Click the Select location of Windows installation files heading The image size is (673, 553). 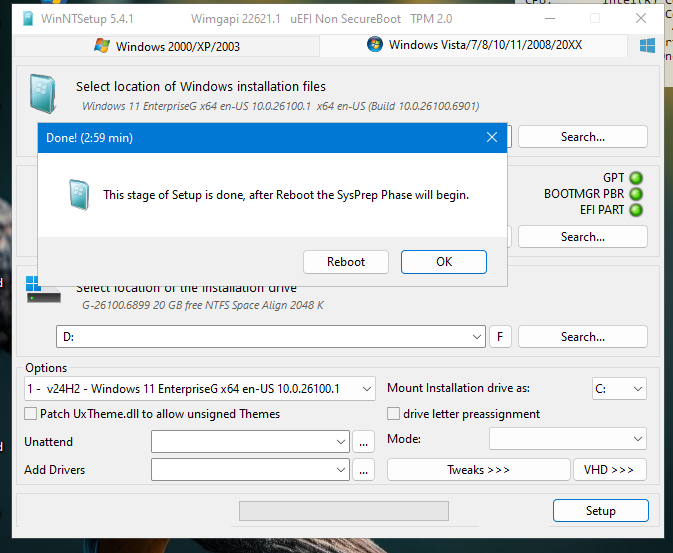(x=201, y=87)
